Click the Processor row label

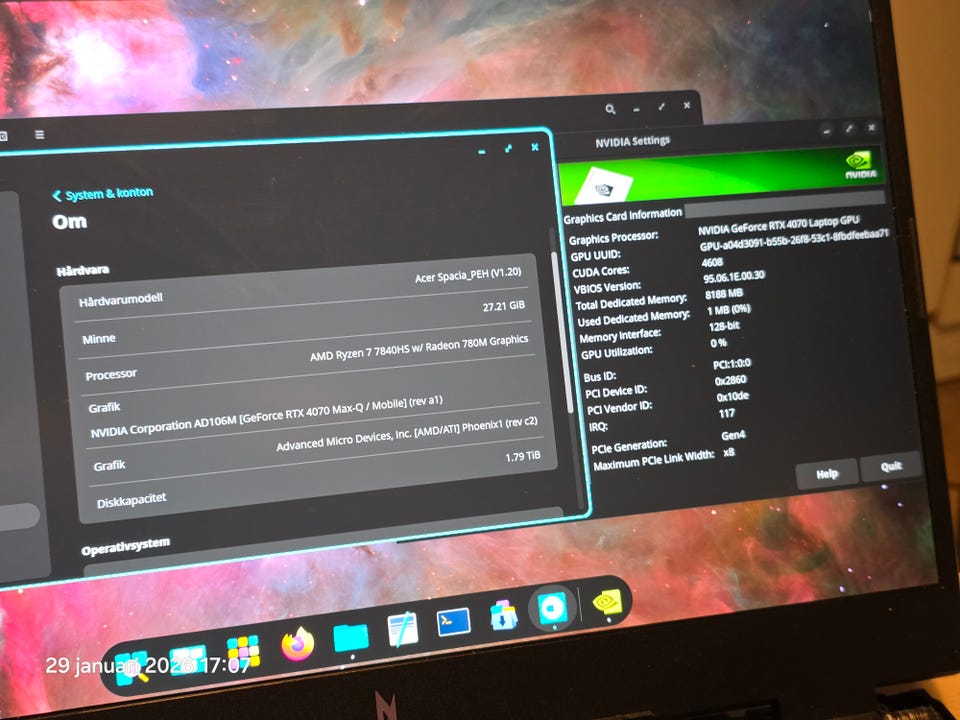[x=111, y=374]
